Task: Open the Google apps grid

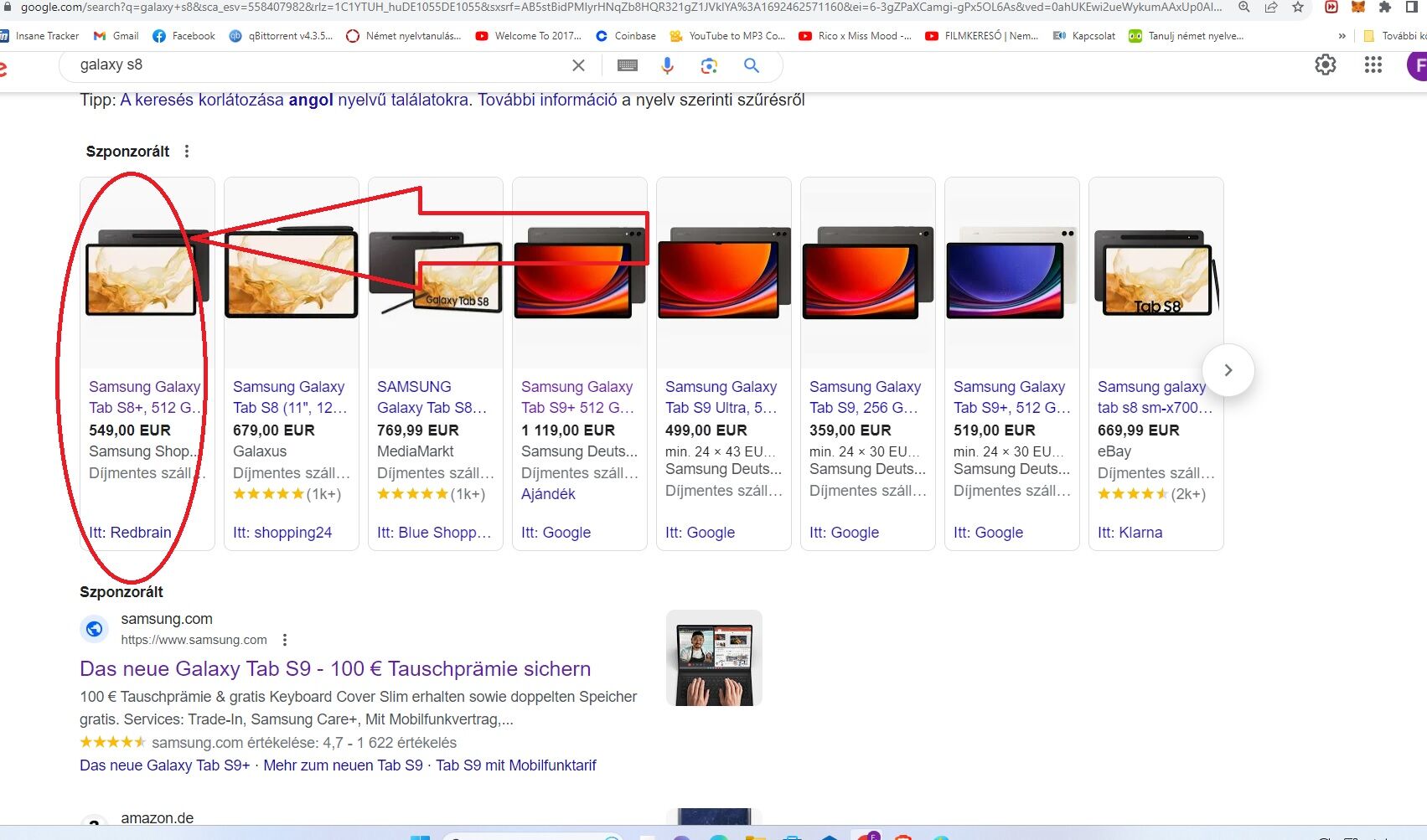Action: pos(1373,64)
